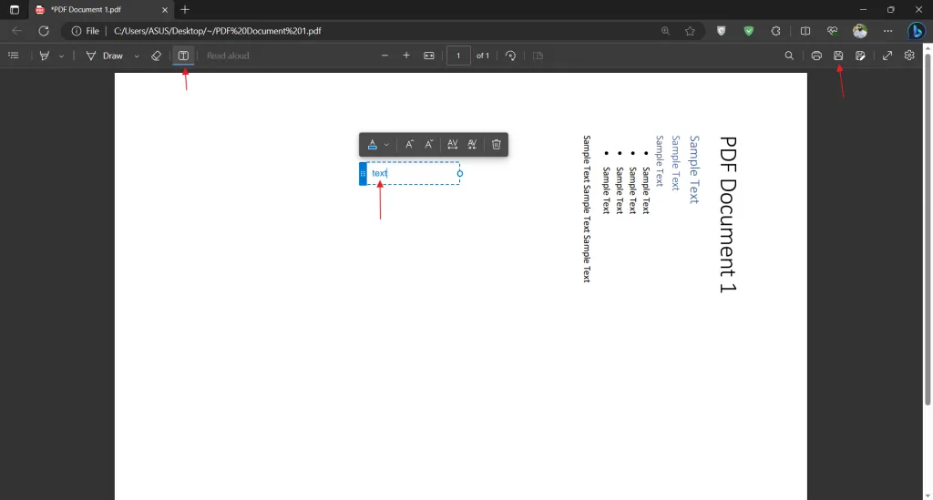
Task: Enter full screen view
Action: (x=887, y=55)
